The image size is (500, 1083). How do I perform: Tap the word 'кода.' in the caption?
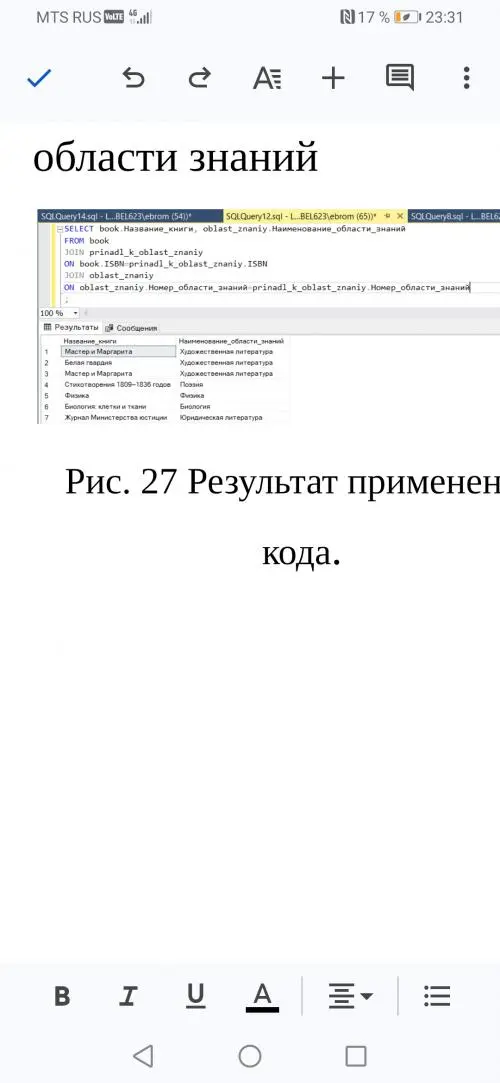301,555
